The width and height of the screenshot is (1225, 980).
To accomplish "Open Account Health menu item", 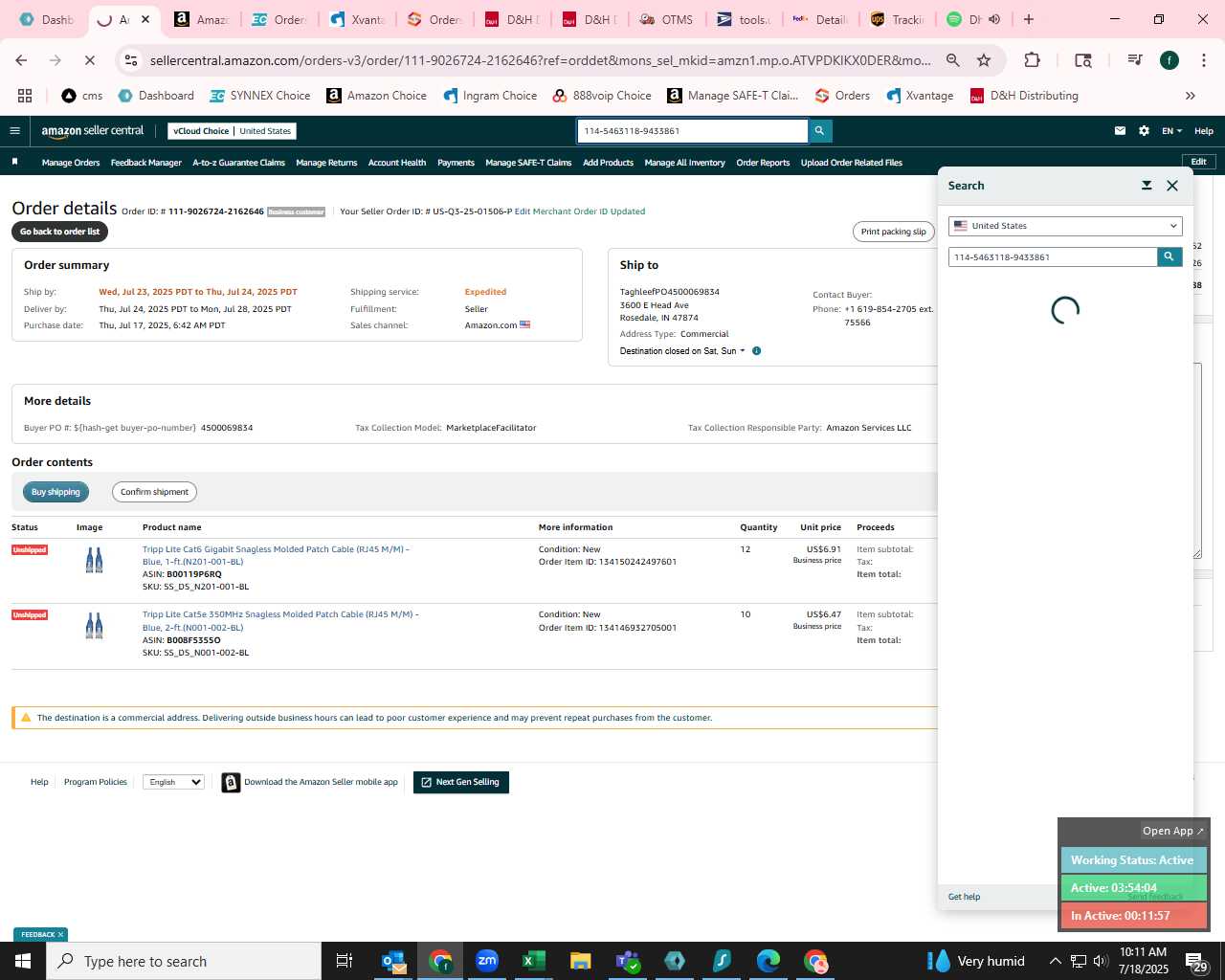I will 397,163.
